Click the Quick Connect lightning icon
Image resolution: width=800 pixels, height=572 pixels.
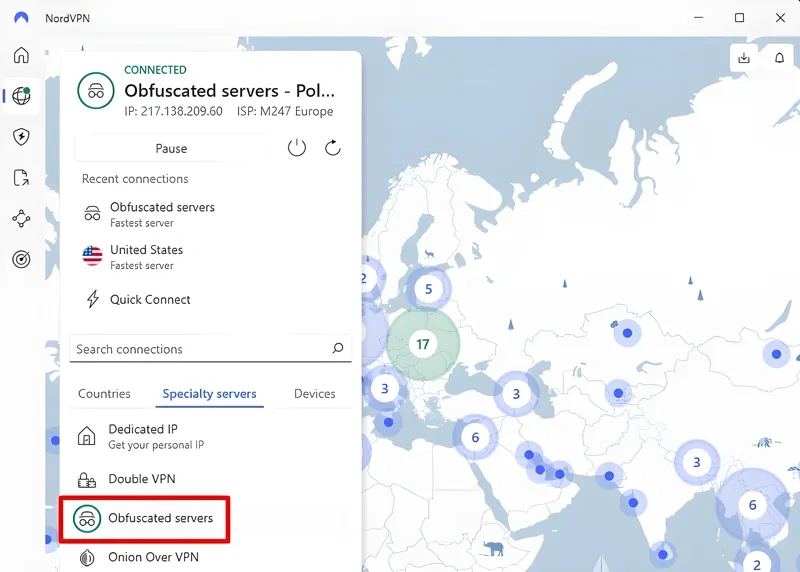[92, 299]
